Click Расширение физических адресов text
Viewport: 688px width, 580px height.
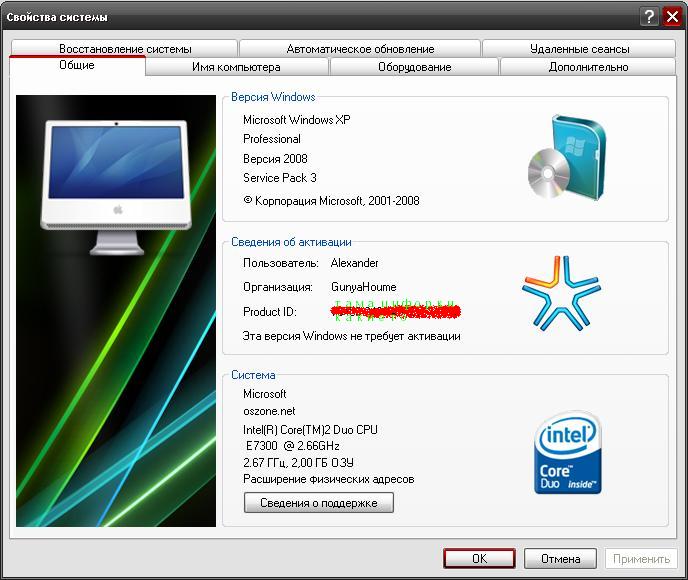pos(328,479)
